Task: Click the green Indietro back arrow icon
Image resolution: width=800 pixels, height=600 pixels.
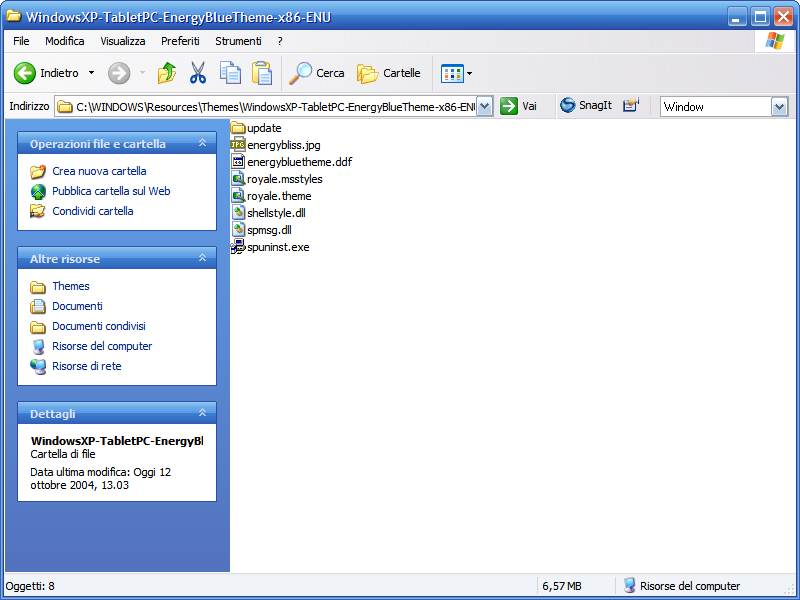Action: click(x=24, y=73)
